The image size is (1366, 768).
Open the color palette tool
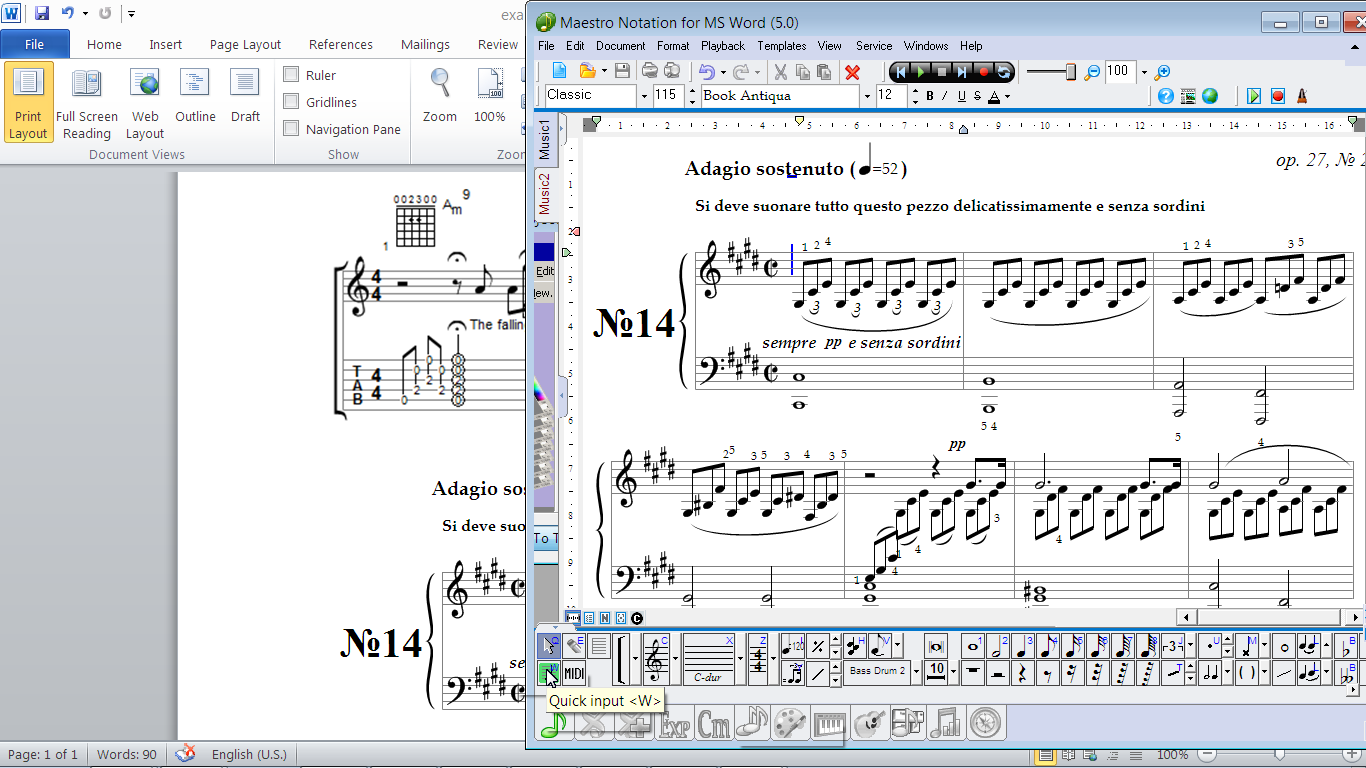pos(789,722)
